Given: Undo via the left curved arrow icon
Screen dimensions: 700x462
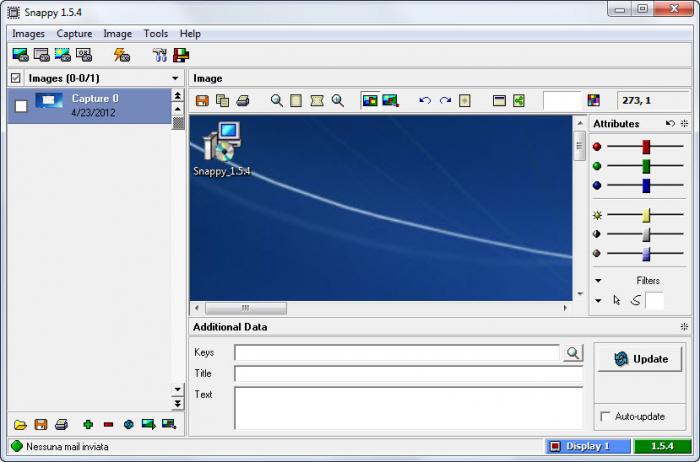Looking at the screenshot, I should (x=425, y=100).
